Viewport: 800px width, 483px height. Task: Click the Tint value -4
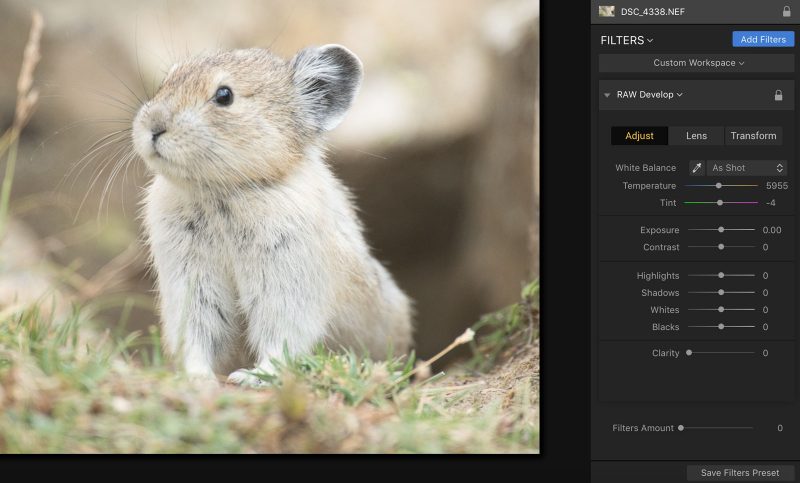(x=770, y=202)
